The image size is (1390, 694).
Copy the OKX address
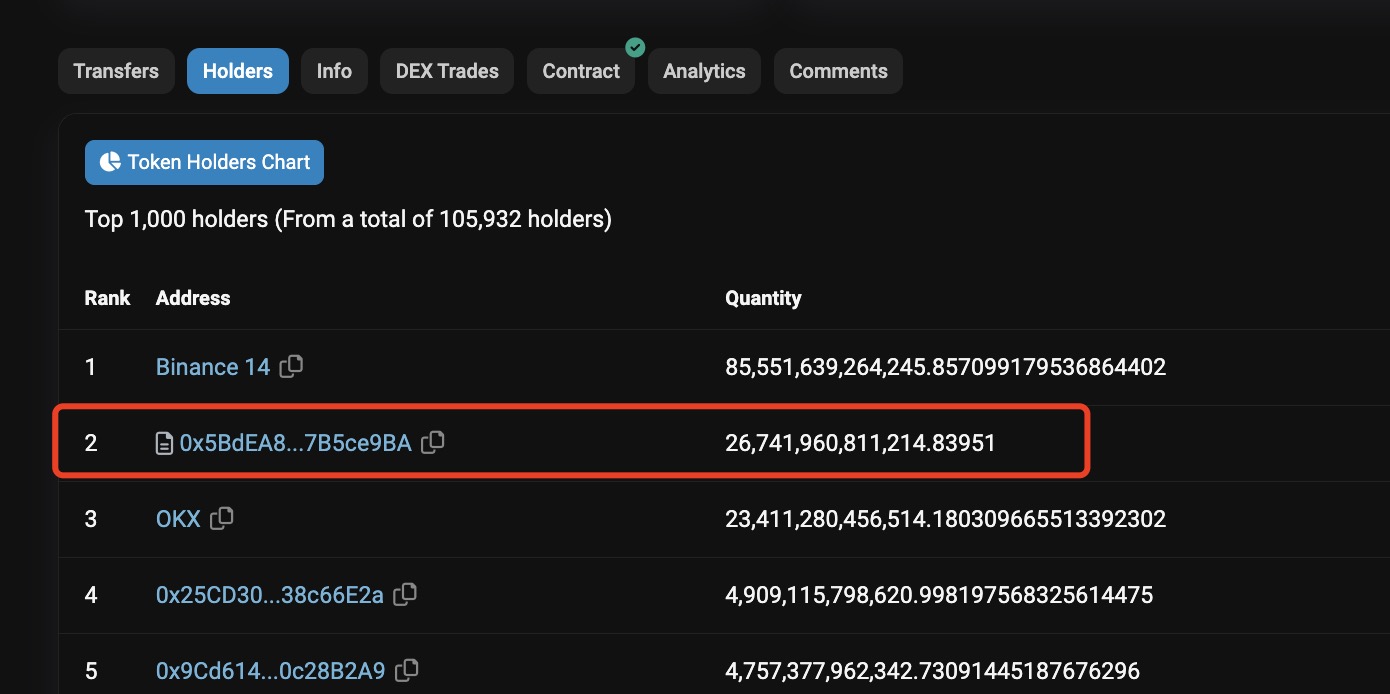tap(222, 519)
